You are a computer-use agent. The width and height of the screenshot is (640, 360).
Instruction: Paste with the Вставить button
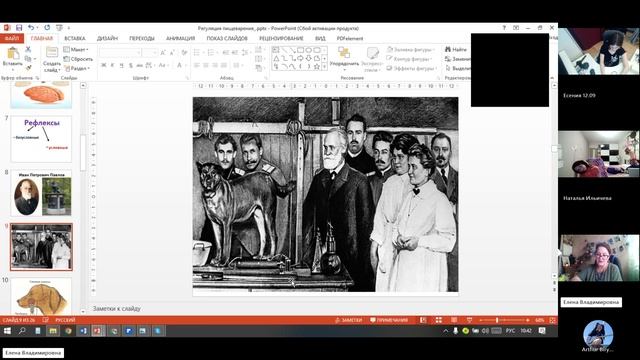13,58
